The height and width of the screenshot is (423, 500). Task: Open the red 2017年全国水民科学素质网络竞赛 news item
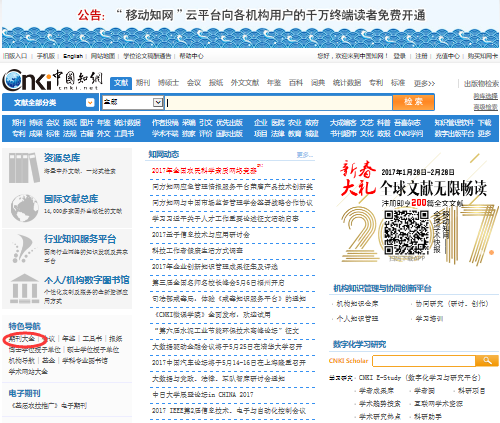pyautogui.click(x=204, y=171)
